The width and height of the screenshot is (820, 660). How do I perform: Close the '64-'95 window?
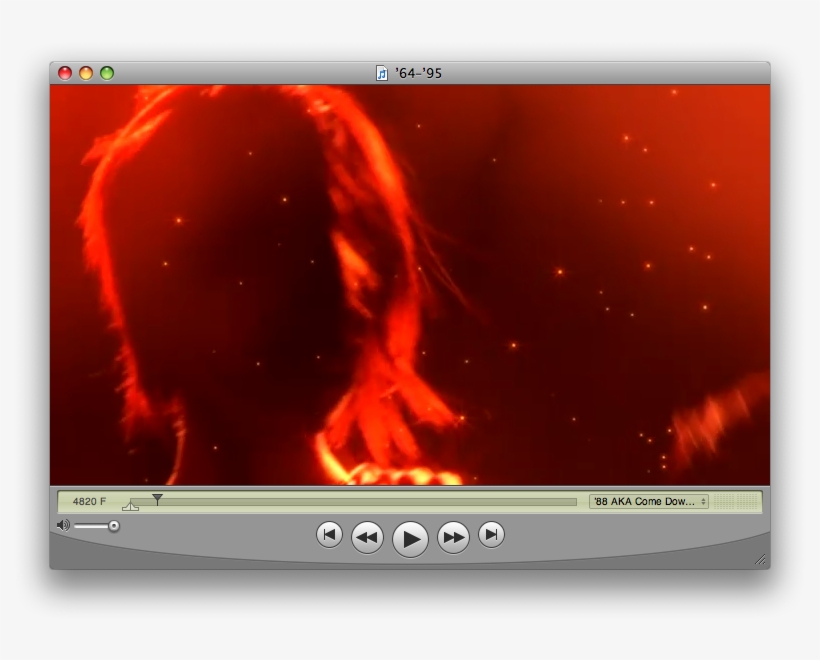(65, 73)
